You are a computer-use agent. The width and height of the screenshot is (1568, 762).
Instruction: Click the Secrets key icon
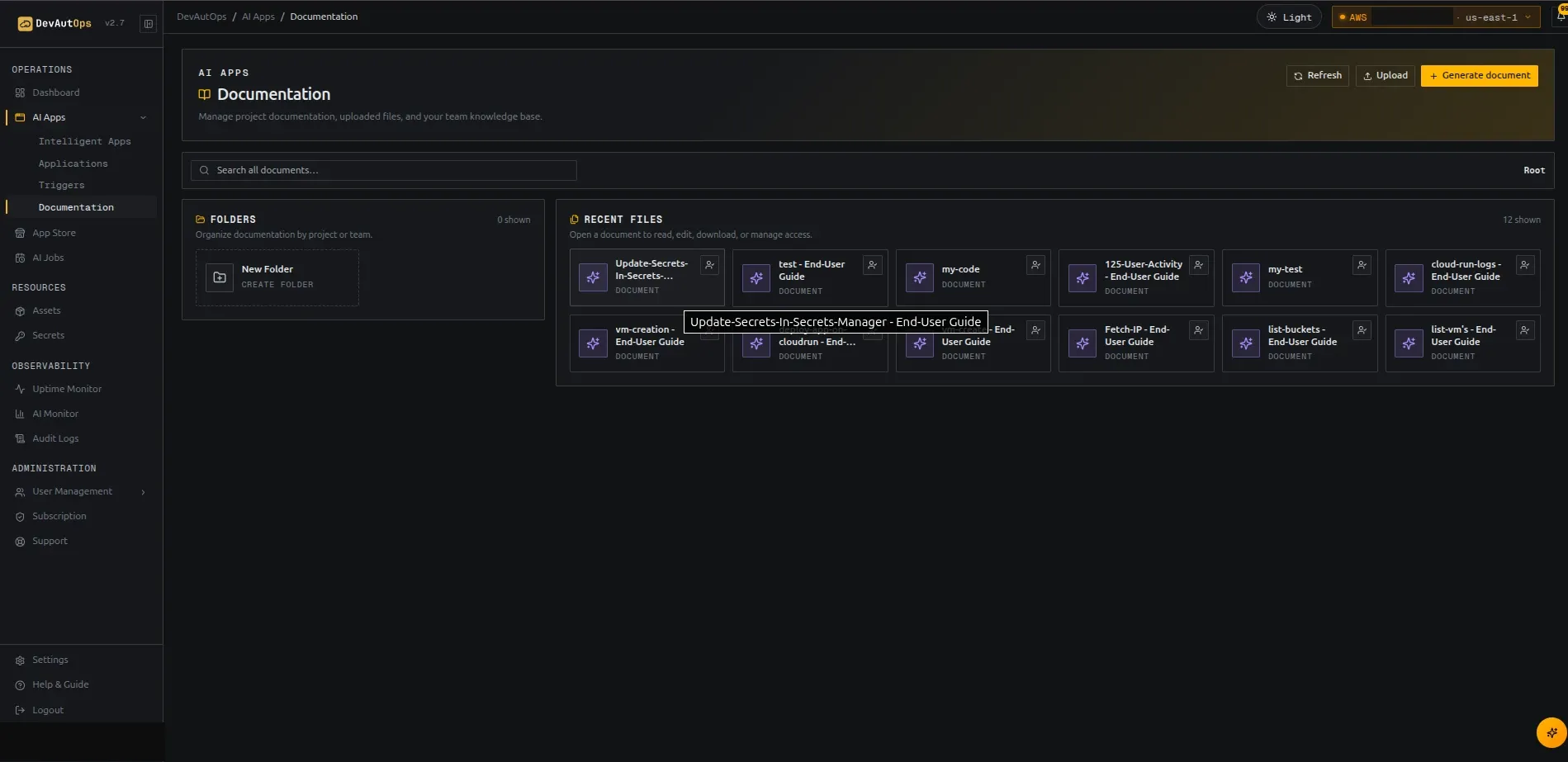coord(20,336)
